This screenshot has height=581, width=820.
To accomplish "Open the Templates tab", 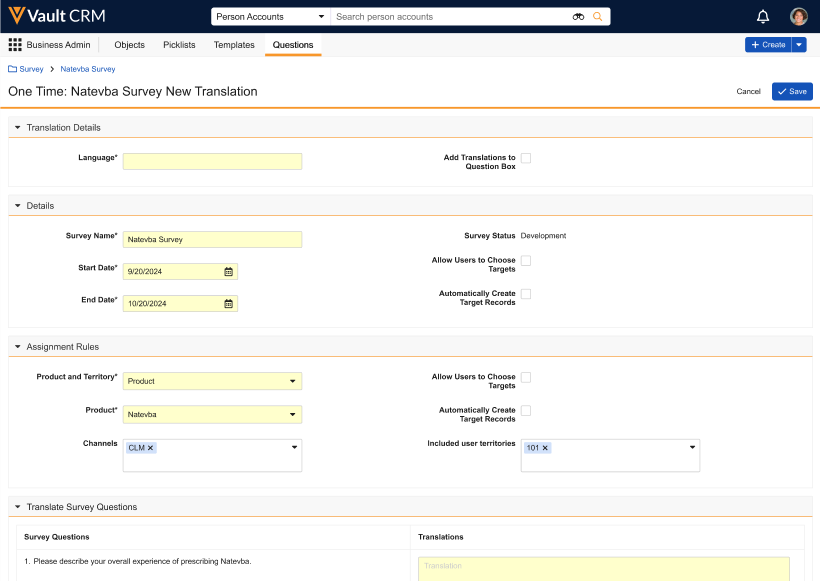I will [x=234, y=45].
